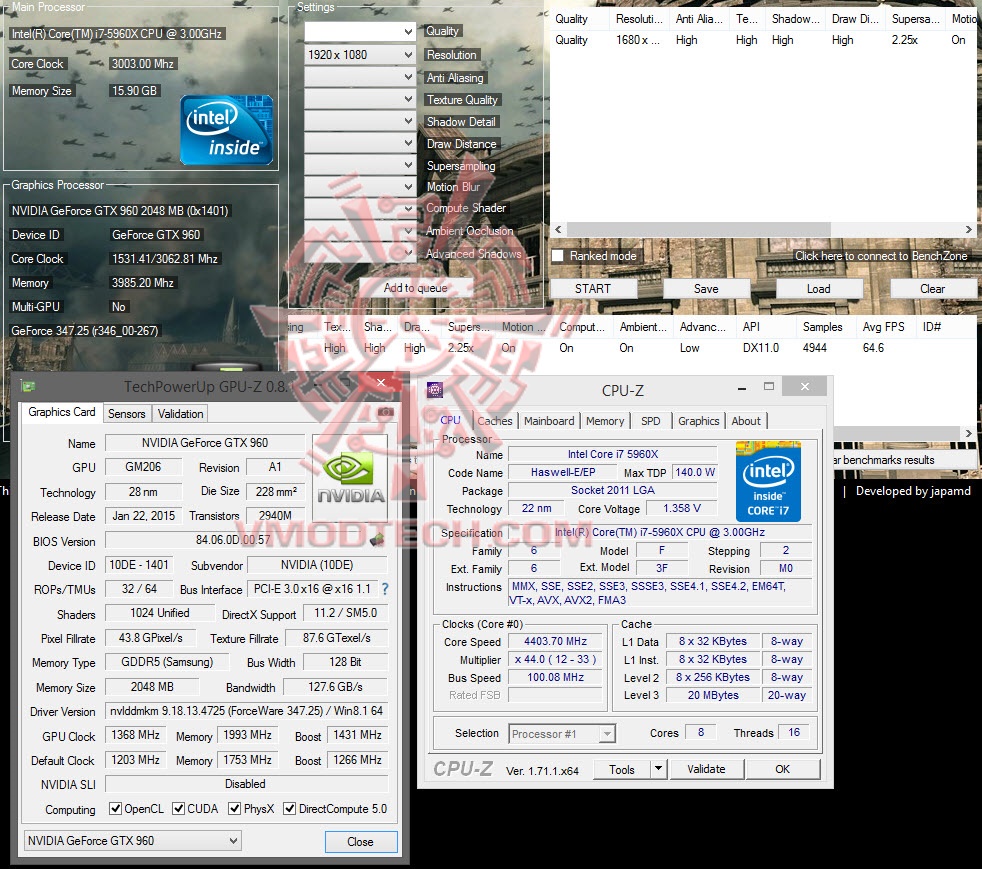The image size is (982, 869).
Task: Click the Save button
Action: coord(706,289)
